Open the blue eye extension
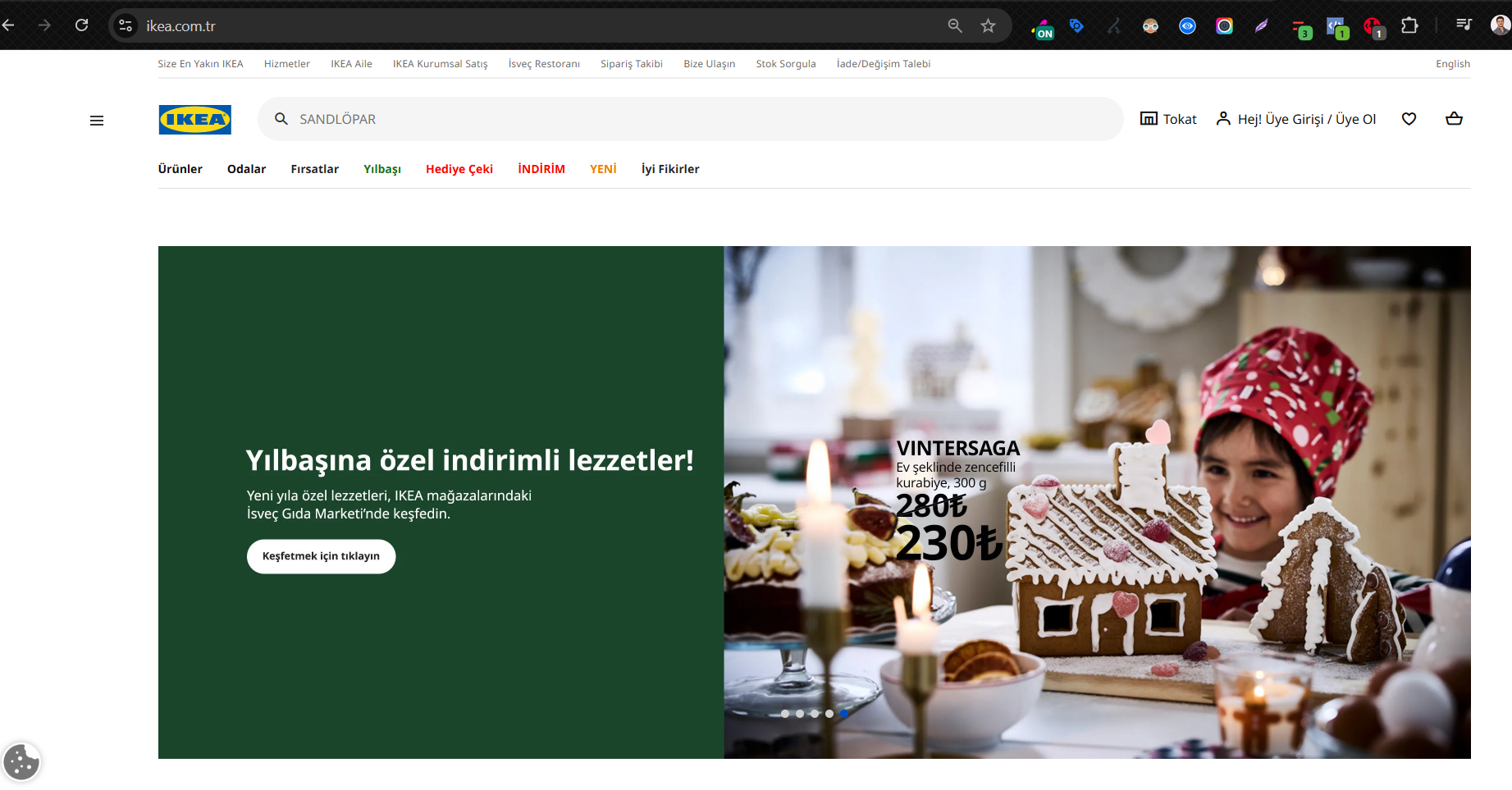This screenshot has width=1512, height=790. point(1187,26)
